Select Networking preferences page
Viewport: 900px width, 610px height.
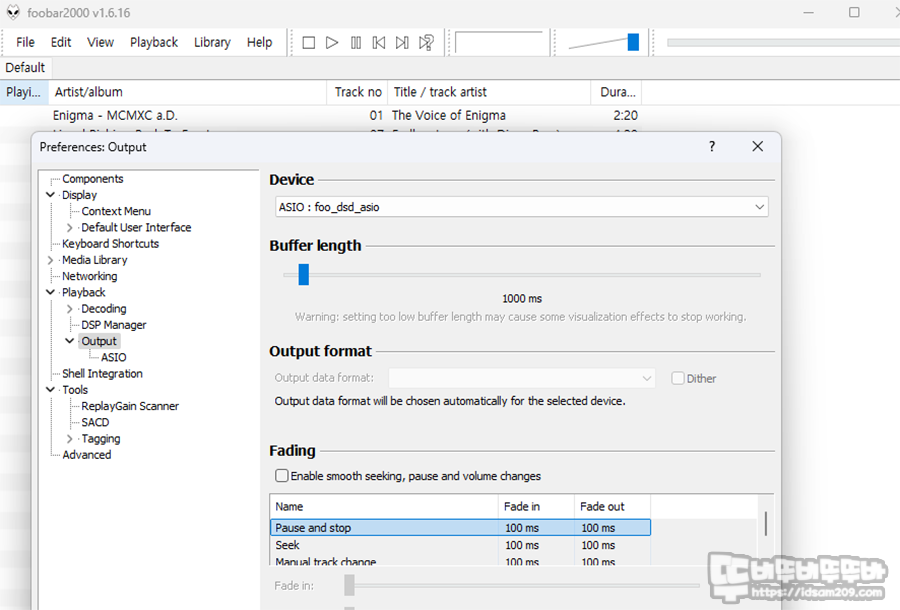click(x=90, y=276)
